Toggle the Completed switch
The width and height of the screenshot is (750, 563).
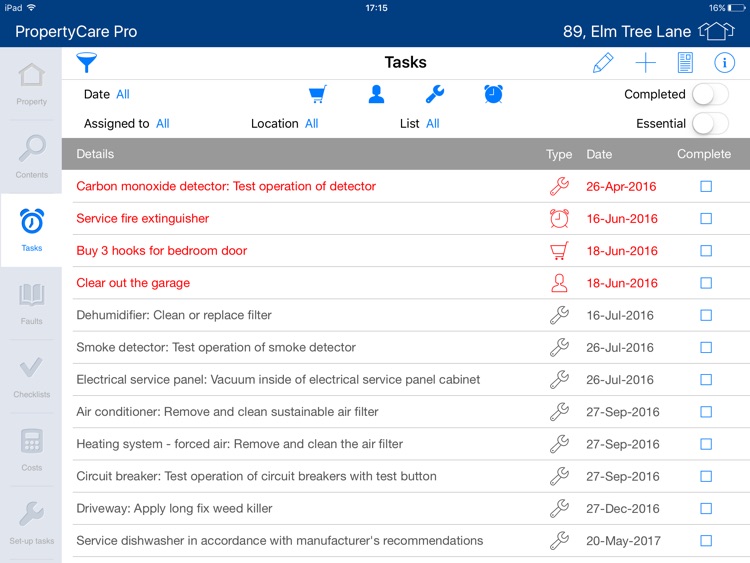(x=710, y=94)
